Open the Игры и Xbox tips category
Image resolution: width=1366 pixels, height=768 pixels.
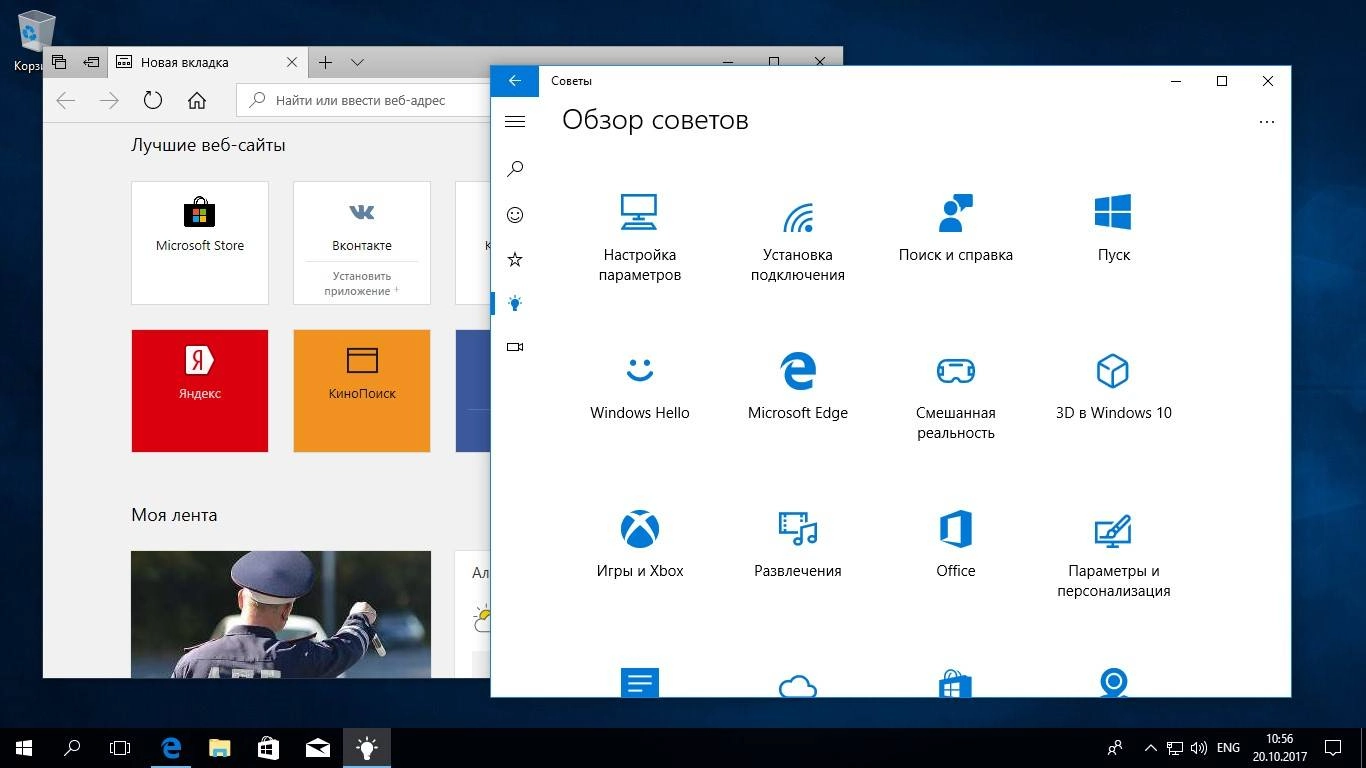pyautogui.click(x=640, y=546)
